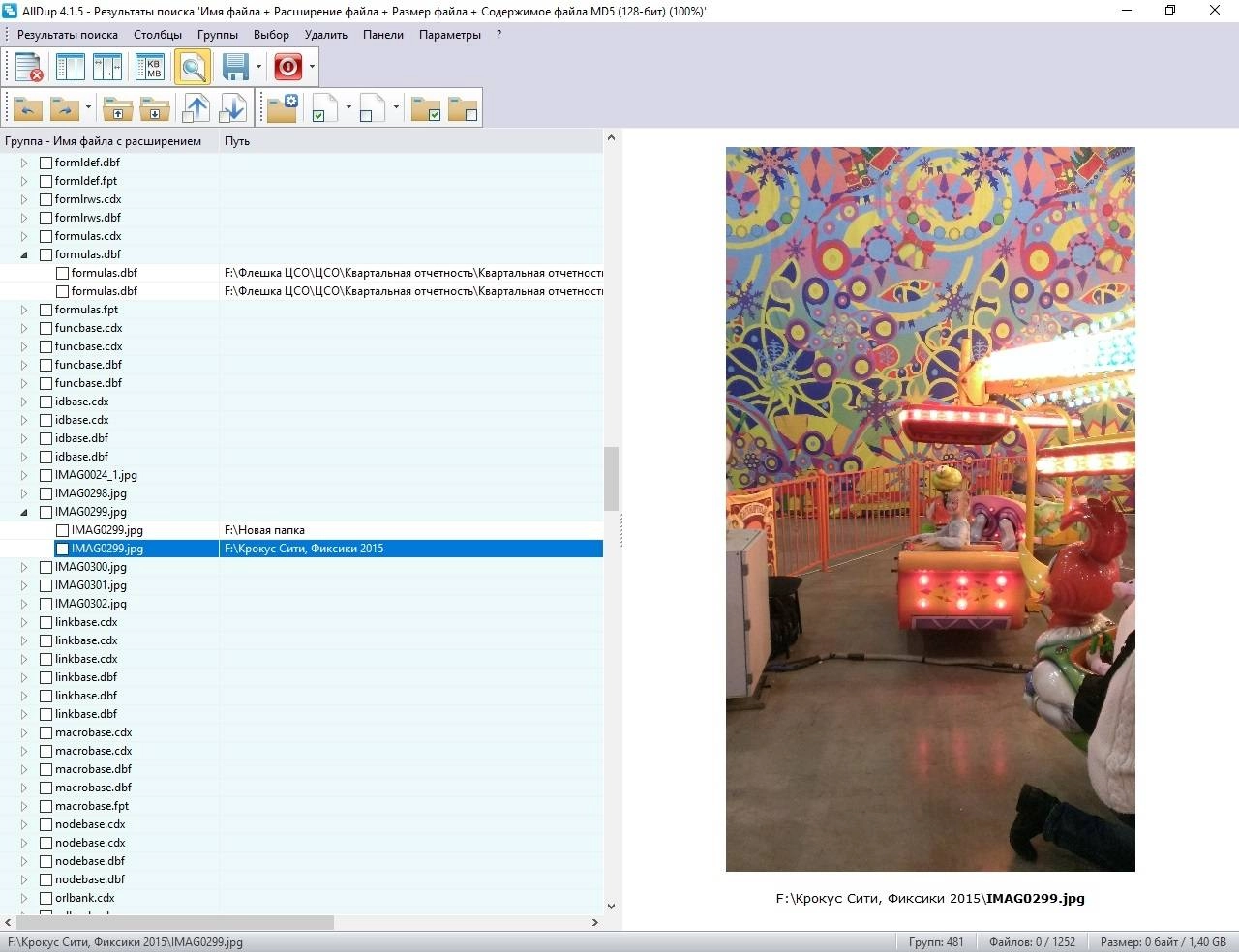Click the save results floppy disk icon

(235, 67)
